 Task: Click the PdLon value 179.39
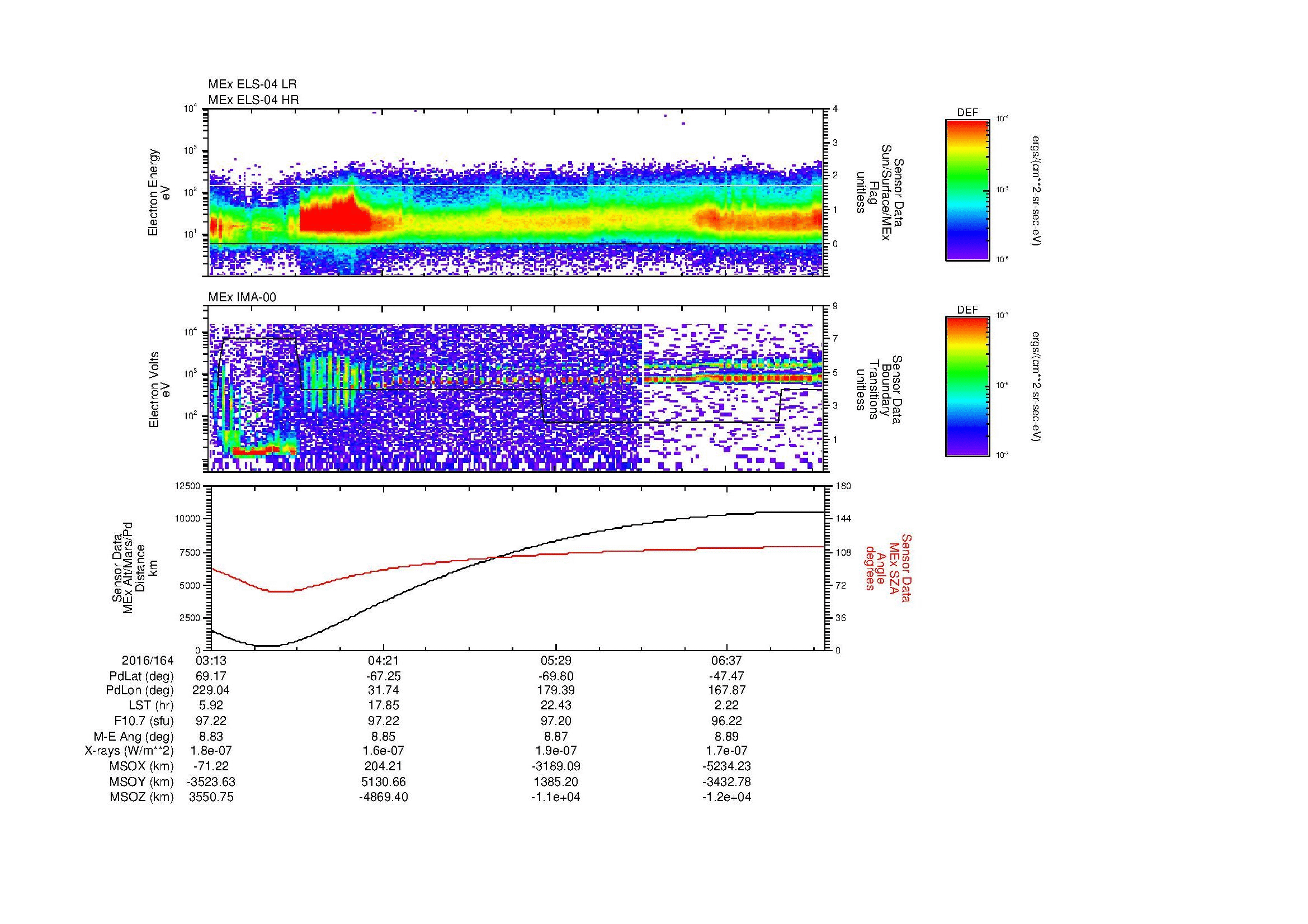(x=555, y=690)
